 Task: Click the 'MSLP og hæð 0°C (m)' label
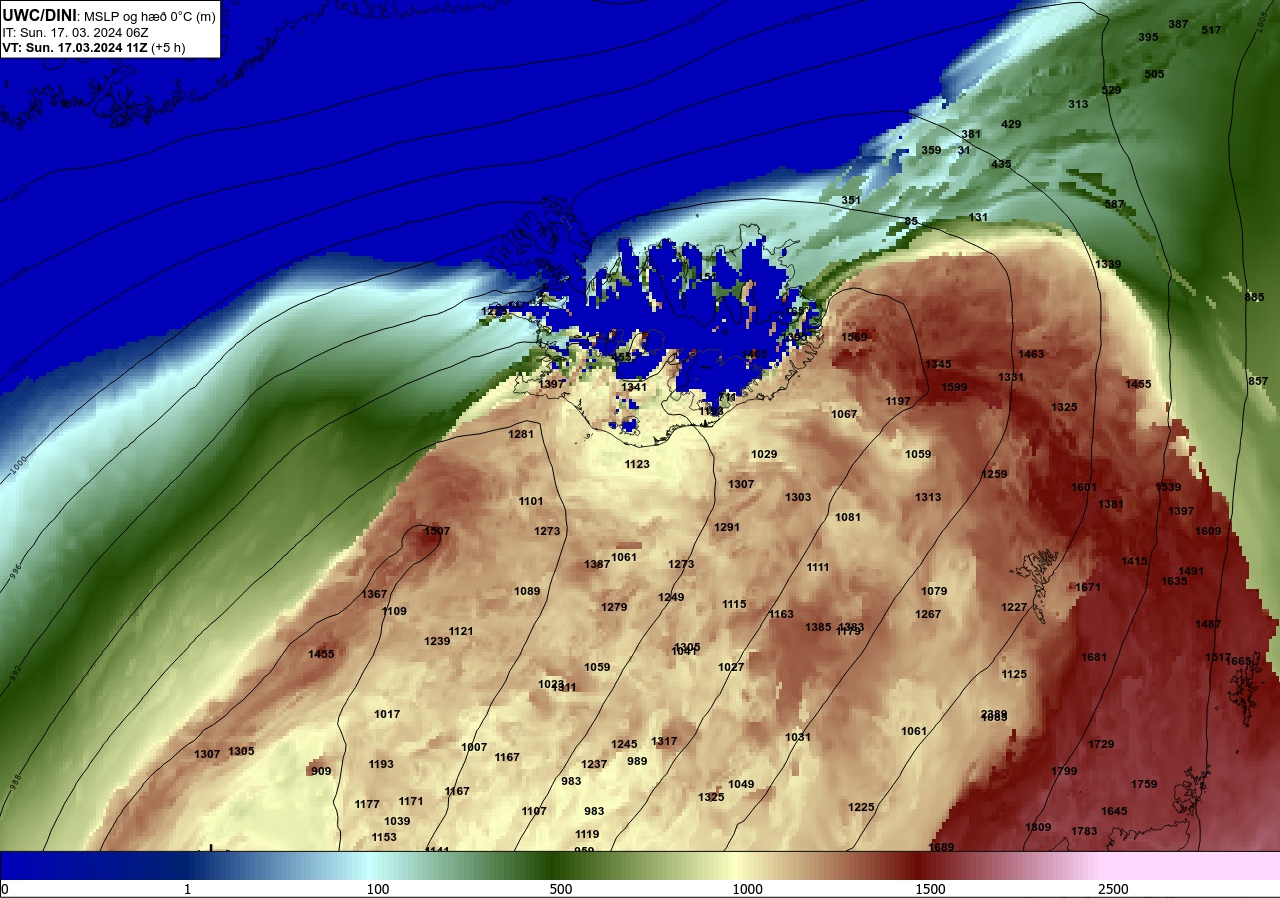tap(149, 17)
